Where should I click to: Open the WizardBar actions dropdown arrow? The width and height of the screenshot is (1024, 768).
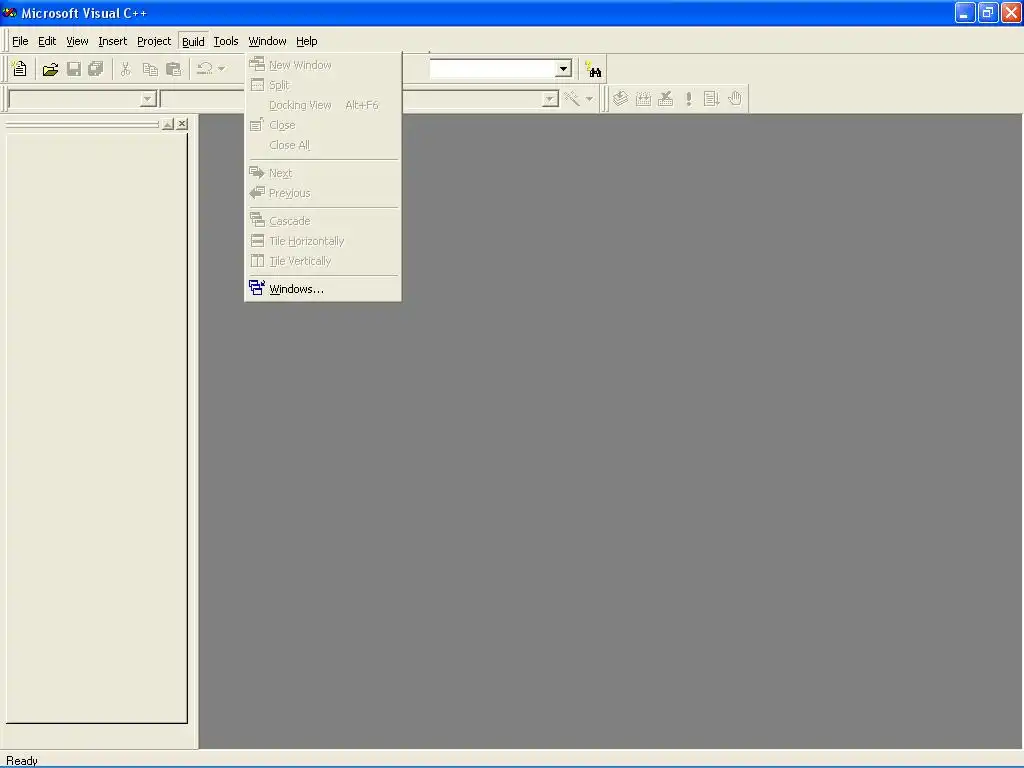[589, 99]
